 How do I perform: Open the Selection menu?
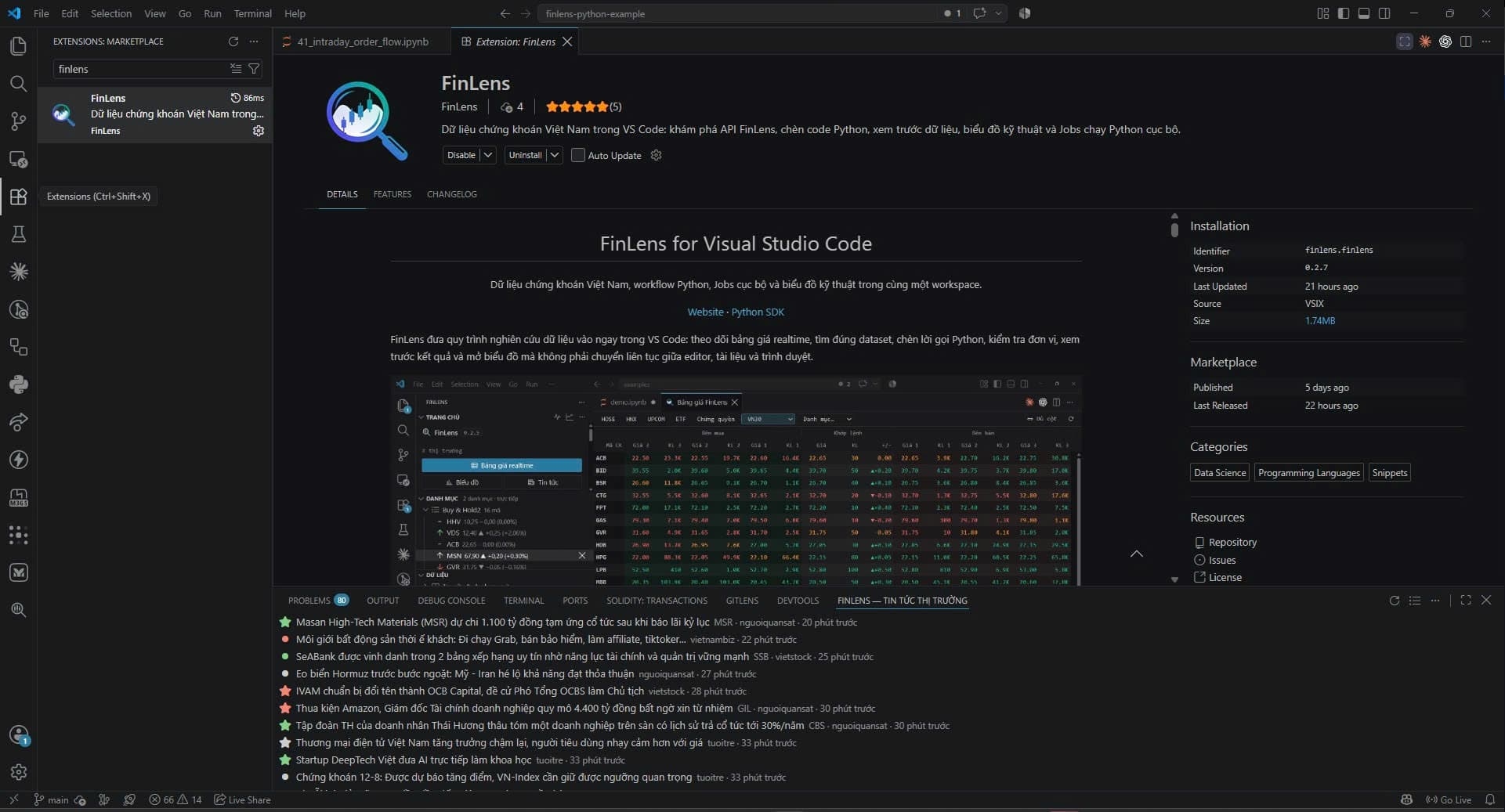click(111, 13)
